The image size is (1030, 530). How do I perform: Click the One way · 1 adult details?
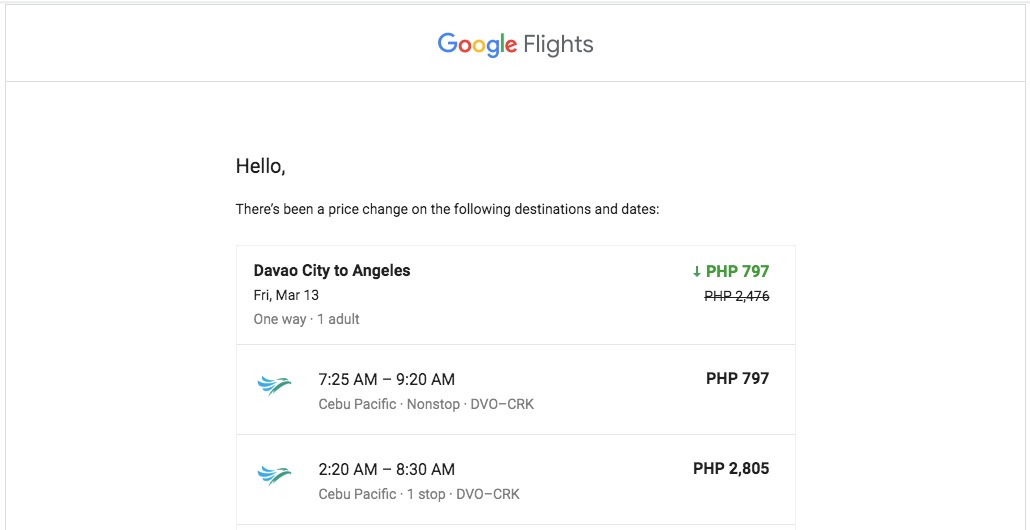[x=306, y=319]
